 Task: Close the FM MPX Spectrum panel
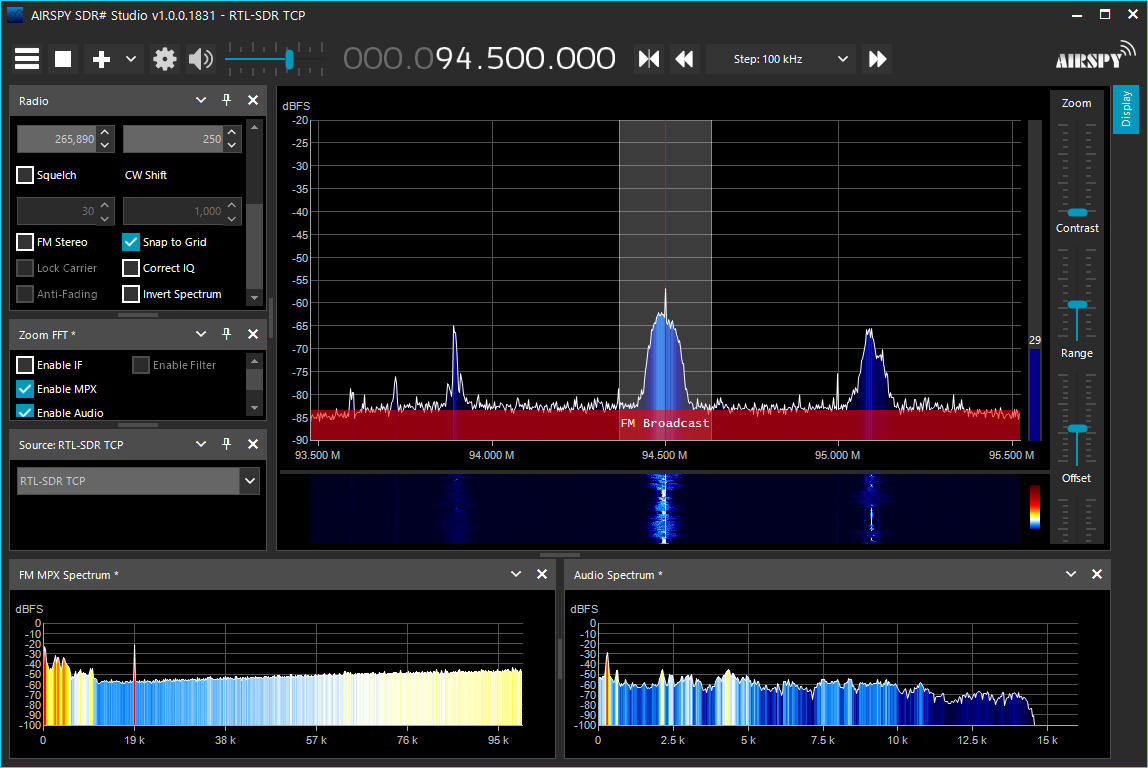[x=542, y=575]
